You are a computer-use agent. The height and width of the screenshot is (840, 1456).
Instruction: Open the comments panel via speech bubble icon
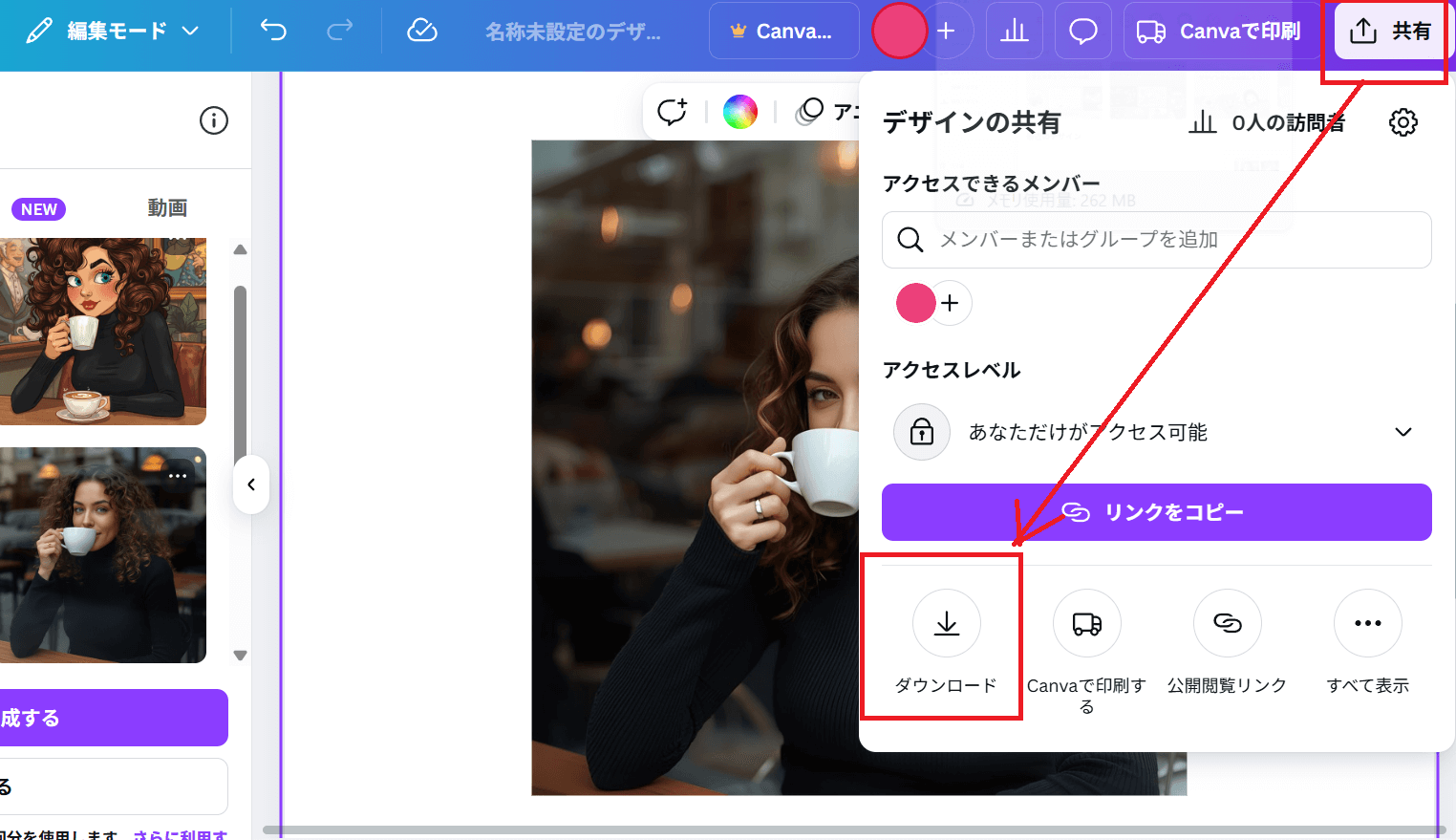pyautogui.click(x=1082, y=31)
